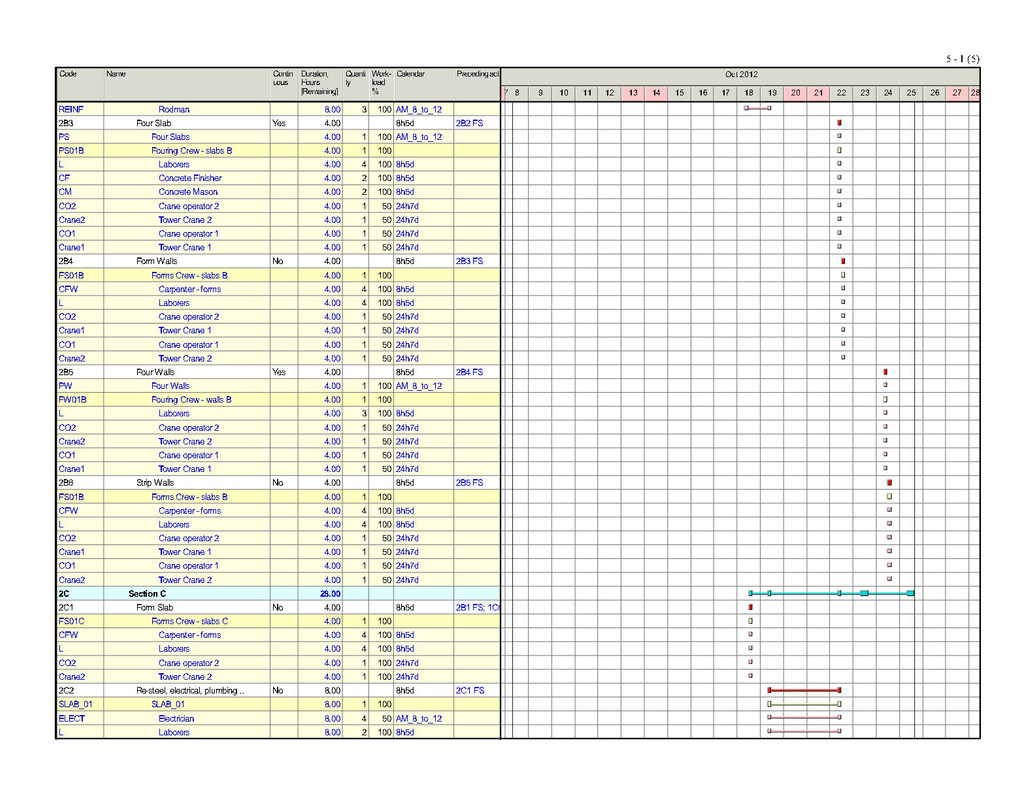Click the SLAB_01 Gantt bar
This screenshot has height=800, width=1035.
coord(804,704)
